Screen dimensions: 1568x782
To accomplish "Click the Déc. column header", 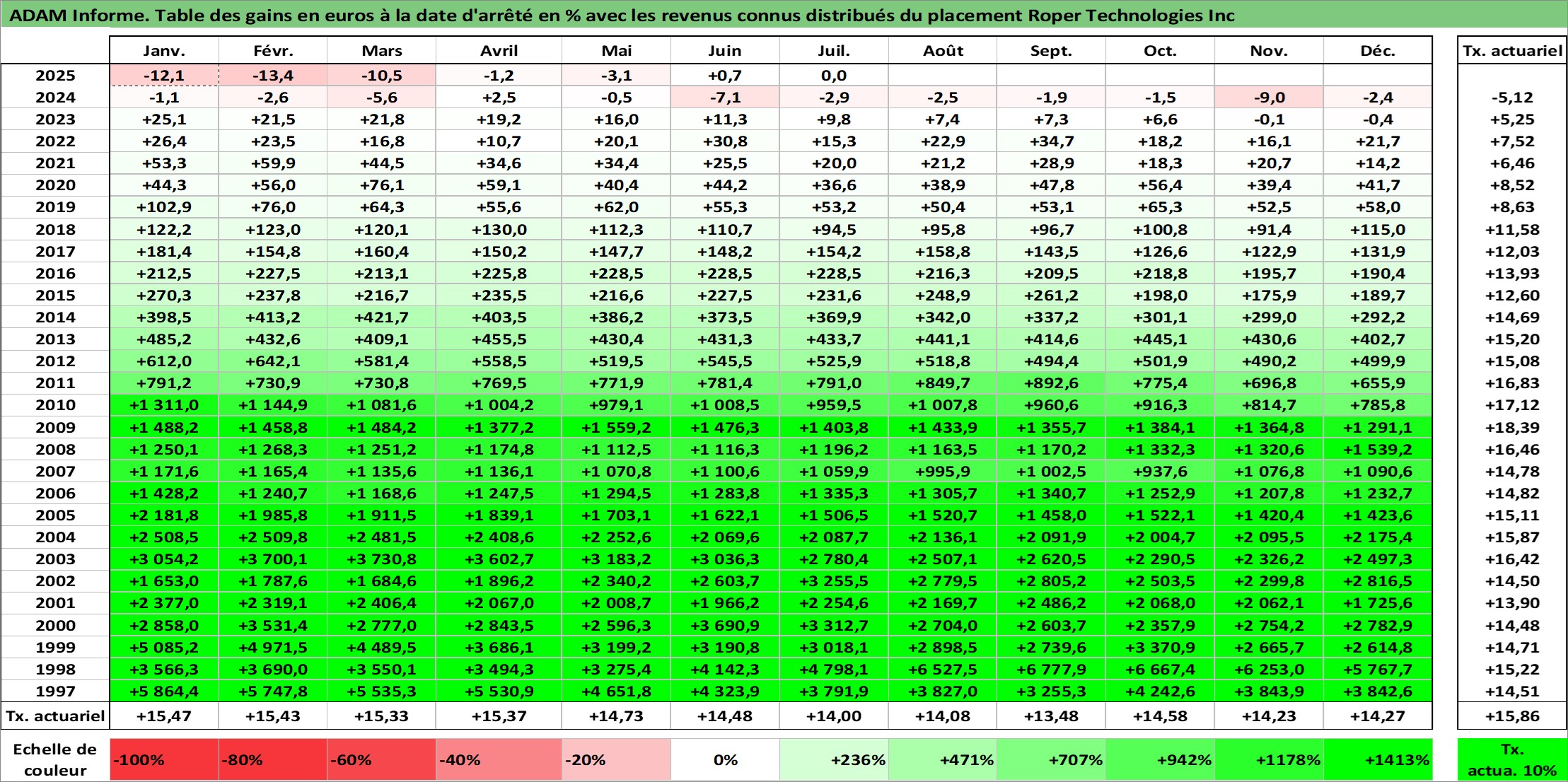I will pos(1378,50).
